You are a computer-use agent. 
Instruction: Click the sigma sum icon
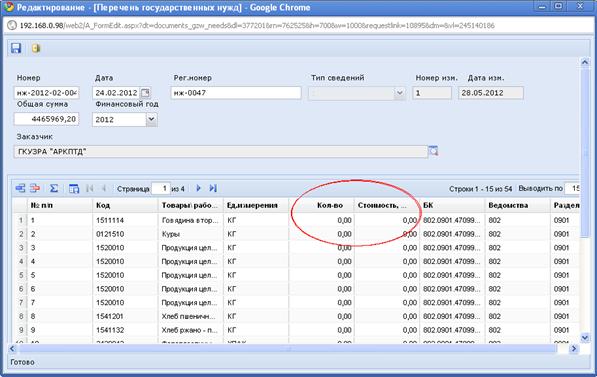coord(54,188)
